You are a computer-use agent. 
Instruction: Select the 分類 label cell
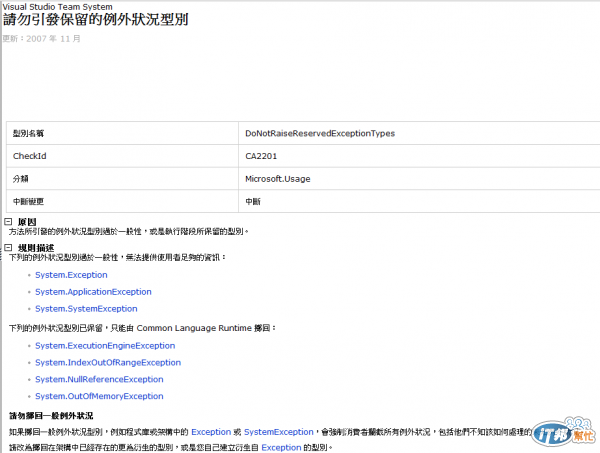tap(122, 179)
